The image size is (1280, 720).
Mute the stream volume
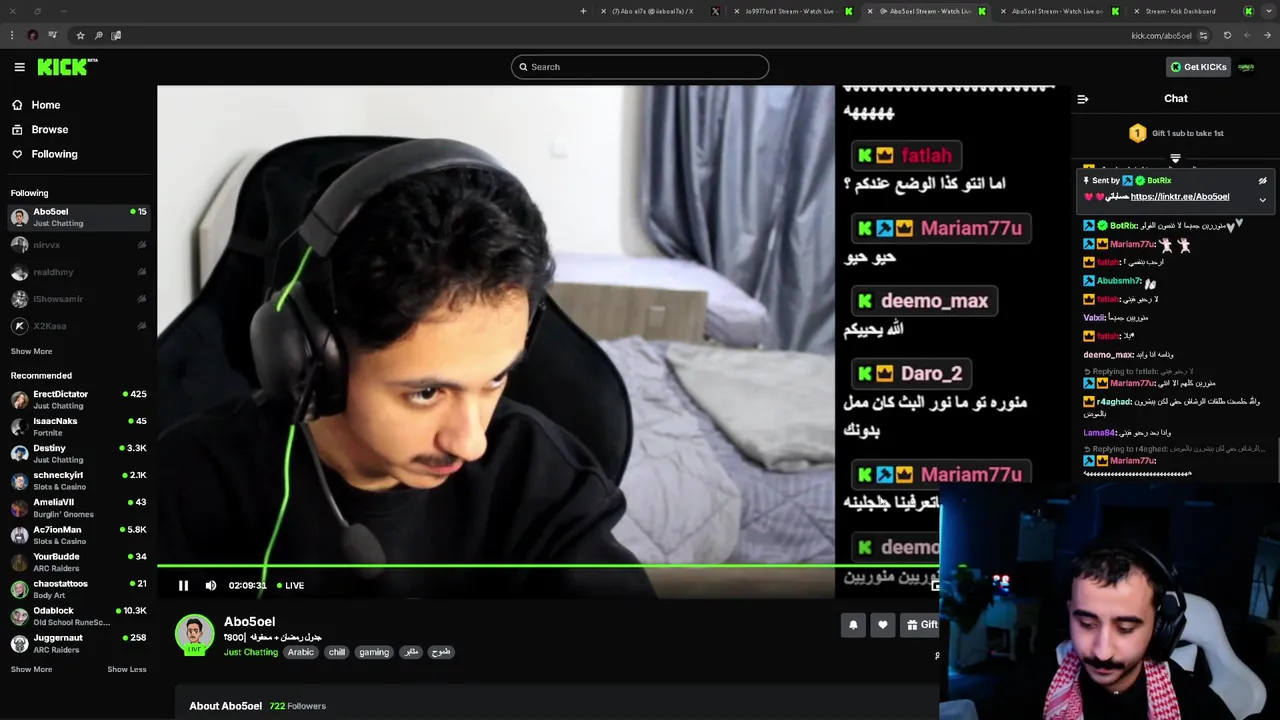210,586
